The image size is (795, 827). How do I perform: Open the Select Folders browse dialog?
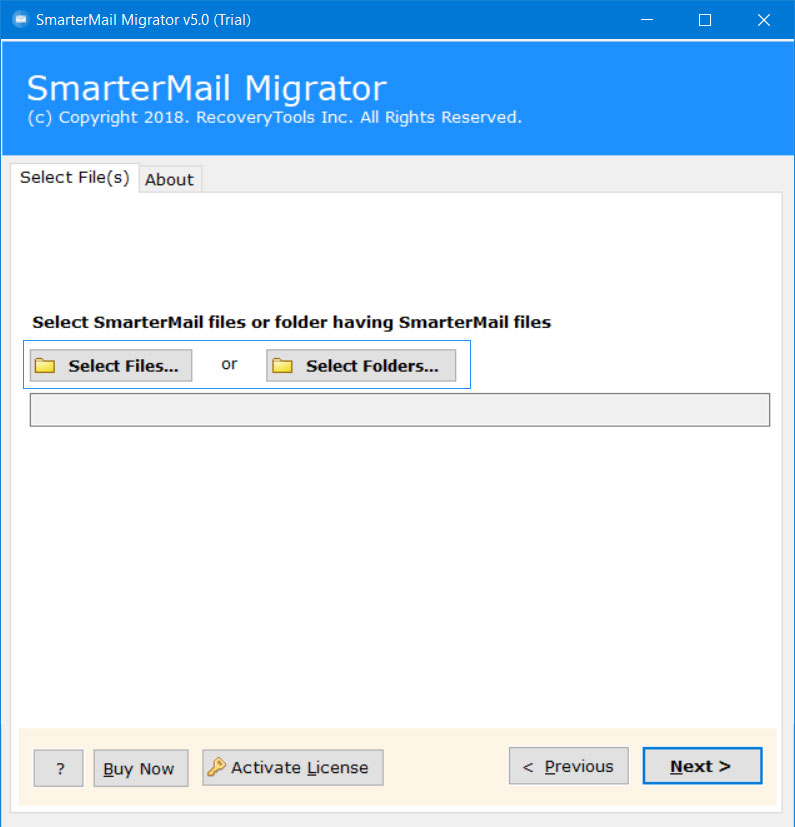coord(361,365)
